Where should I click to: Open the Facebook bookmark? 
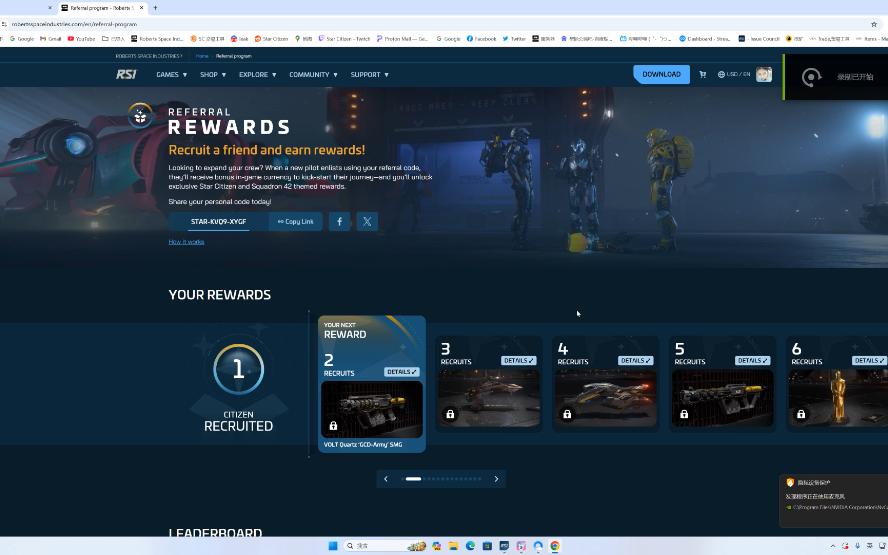click(481, 39)
